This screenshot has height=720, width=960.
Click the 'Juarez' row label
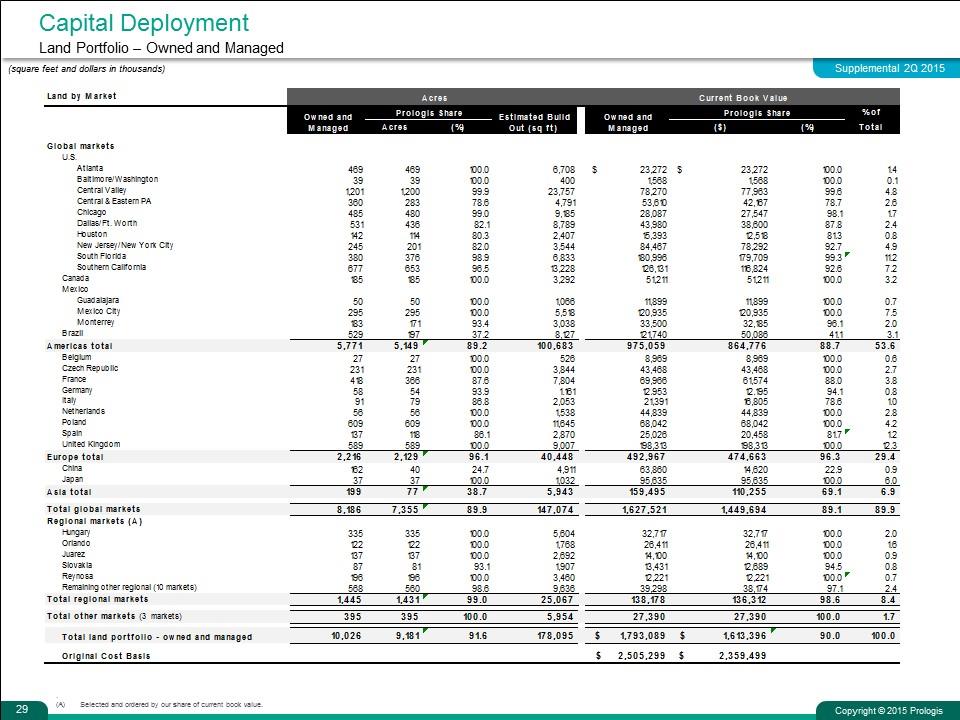tap(73, 554)
